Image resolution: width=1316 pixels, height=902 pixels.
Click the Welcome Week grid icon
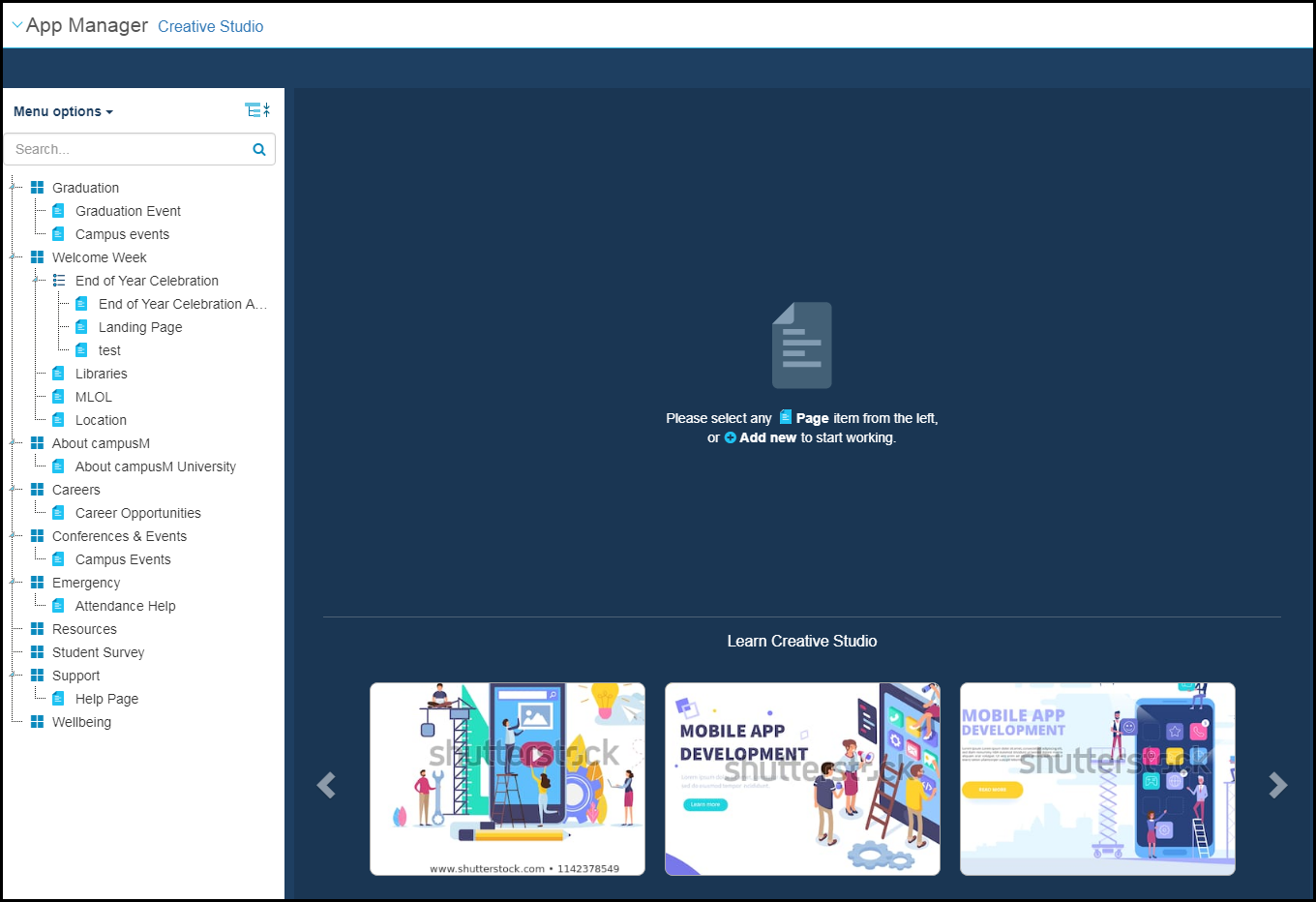(x=37, y=257)
